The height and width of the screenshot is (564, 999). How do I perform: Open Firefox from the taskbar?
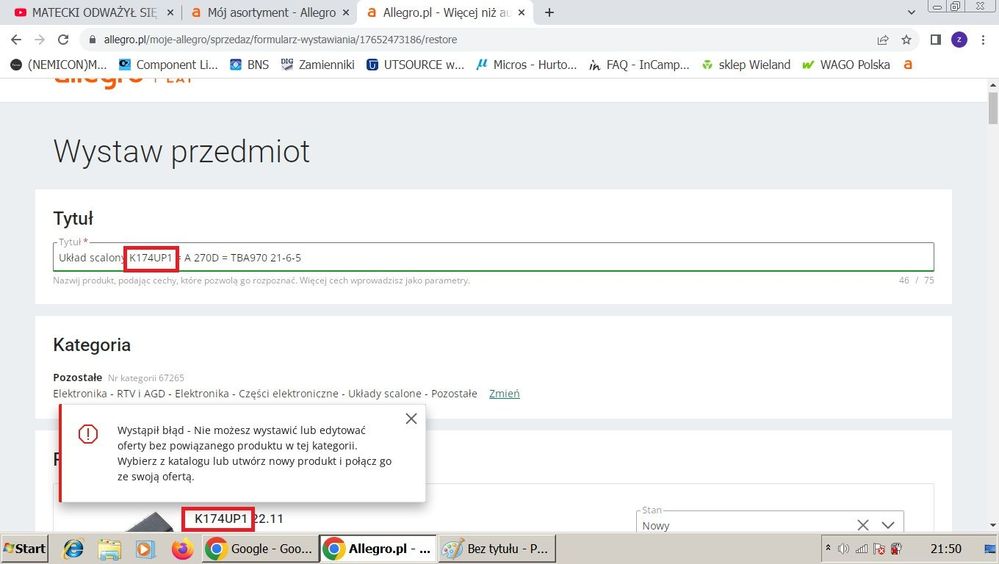coord(181,549)
